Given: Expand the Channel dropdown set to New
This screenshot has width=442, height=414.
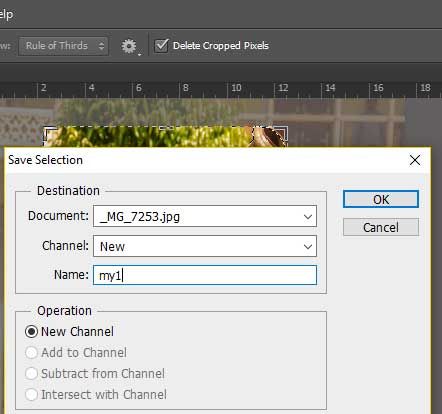Looking at the screenshot, I should coord(205,246).
